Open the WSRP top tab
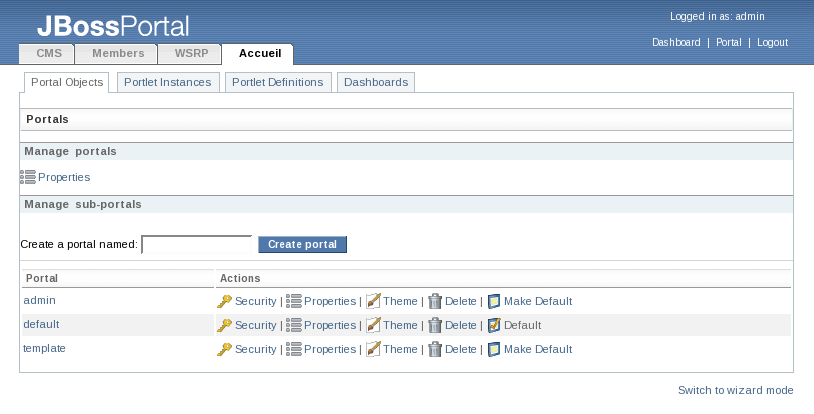The image size is (814, 414). pos(190,54)
